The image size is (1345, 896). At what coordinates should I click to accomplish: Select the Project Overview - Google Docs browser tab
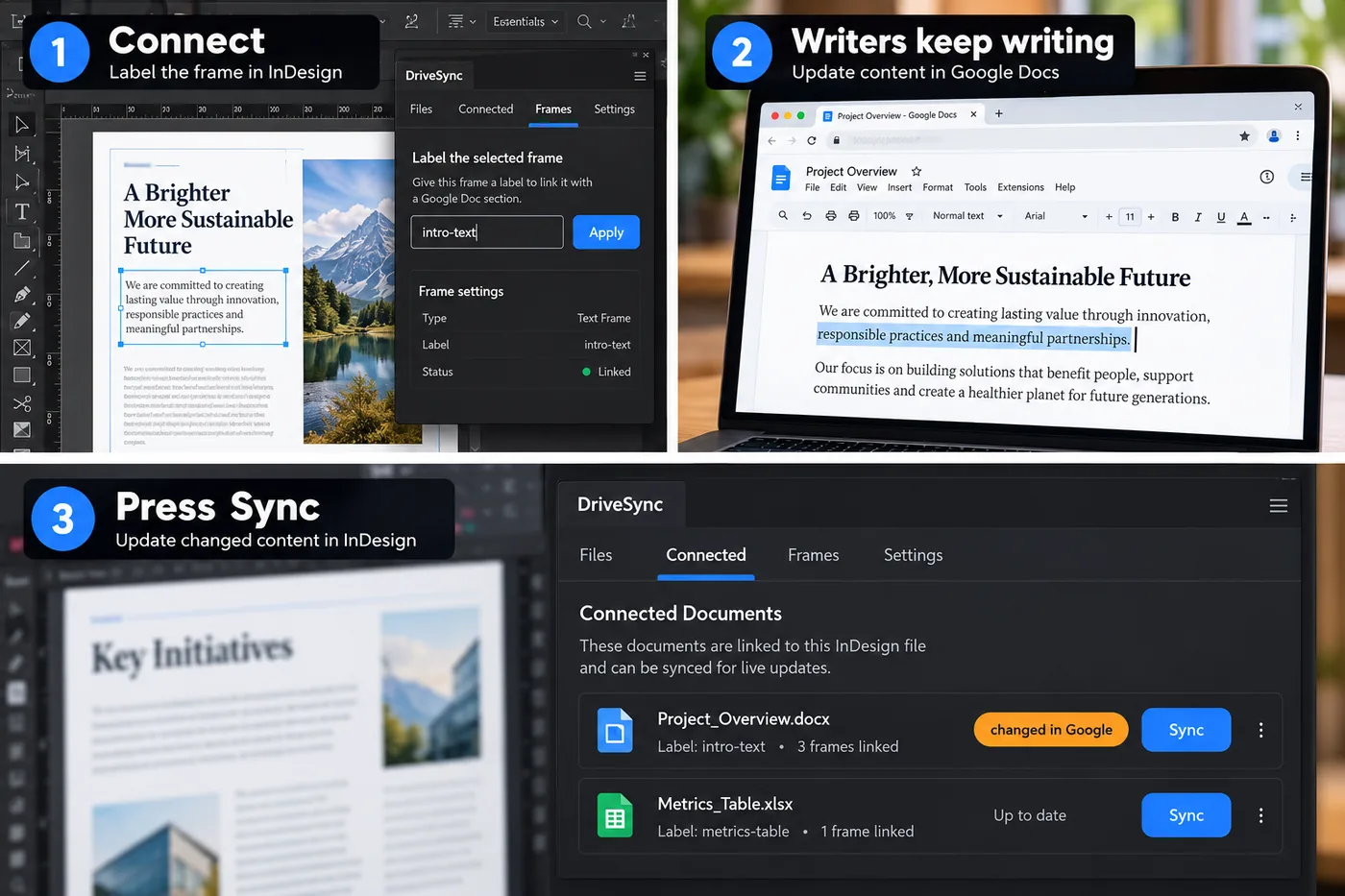[x=898, y=115]
